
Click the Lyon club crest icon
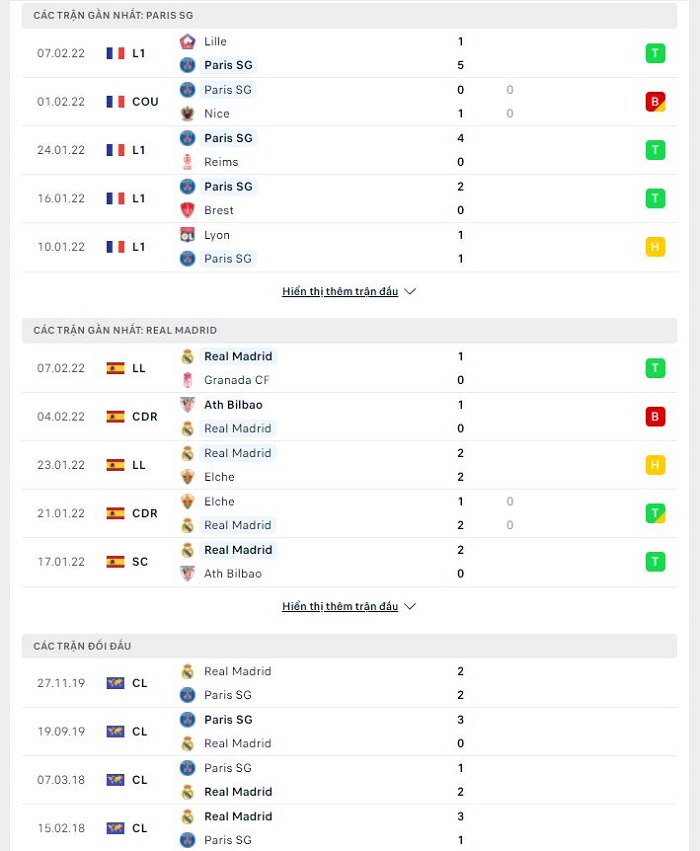187,235
